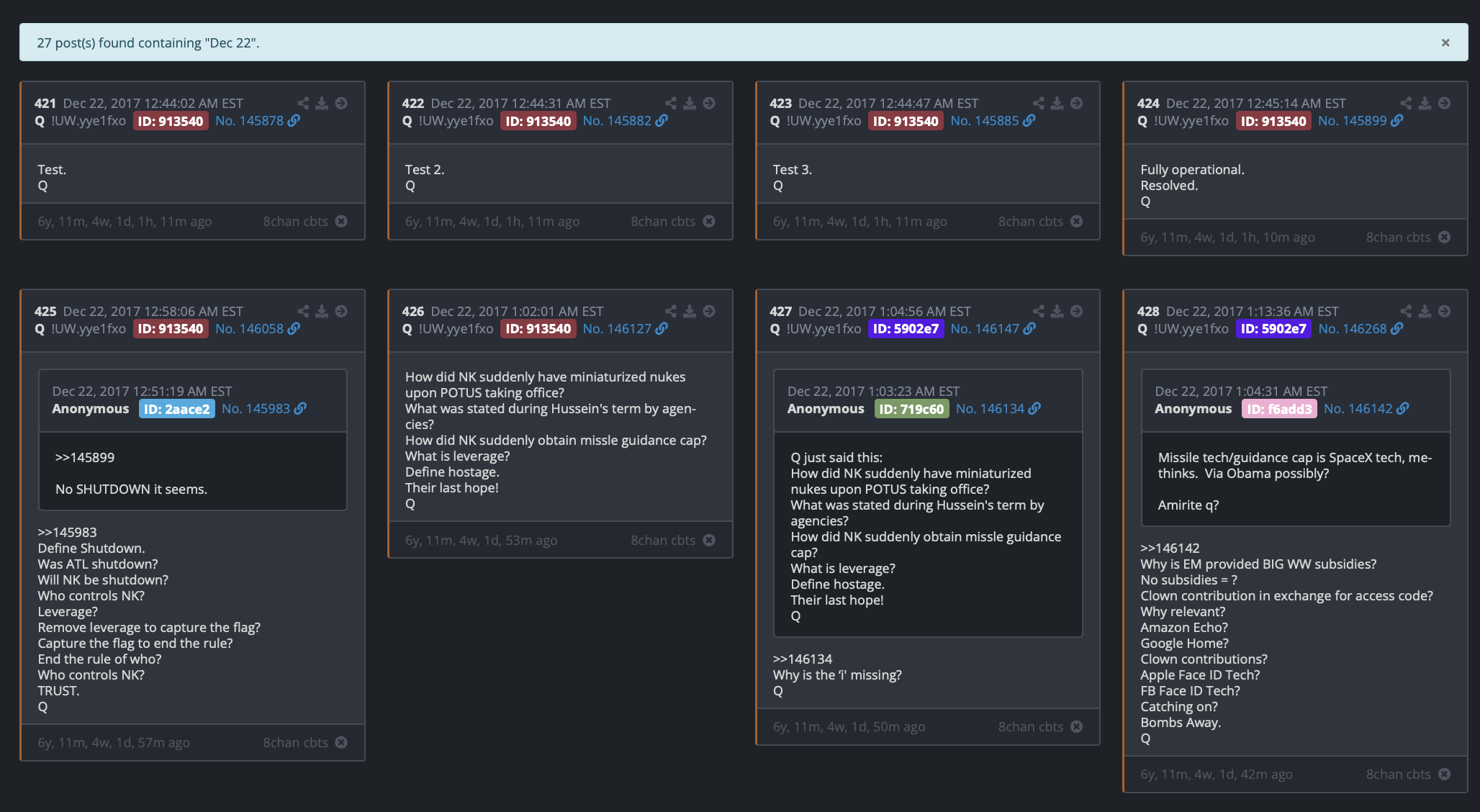Open link No. 146127

pos(626,329)
